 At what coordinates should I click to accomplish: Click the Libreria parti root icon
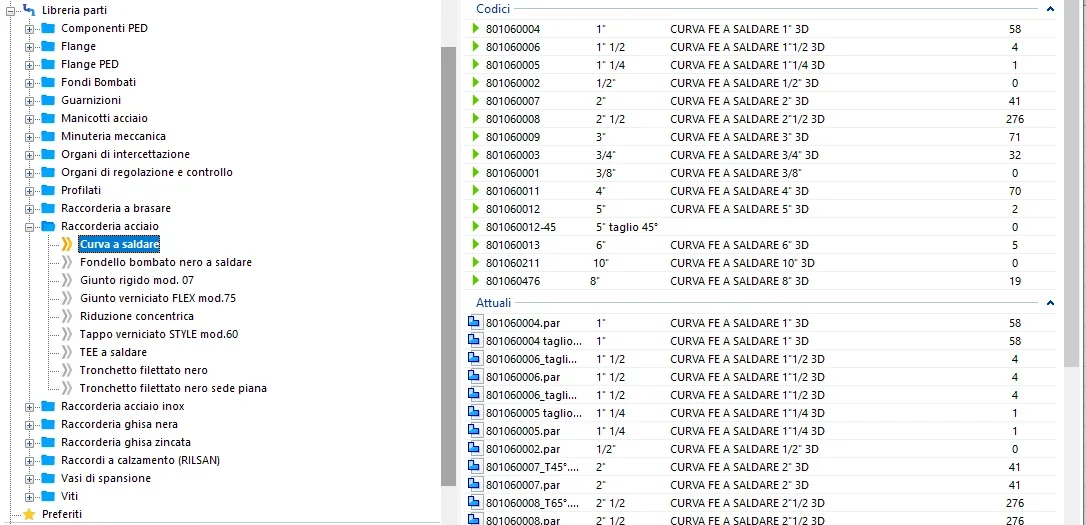29,10
